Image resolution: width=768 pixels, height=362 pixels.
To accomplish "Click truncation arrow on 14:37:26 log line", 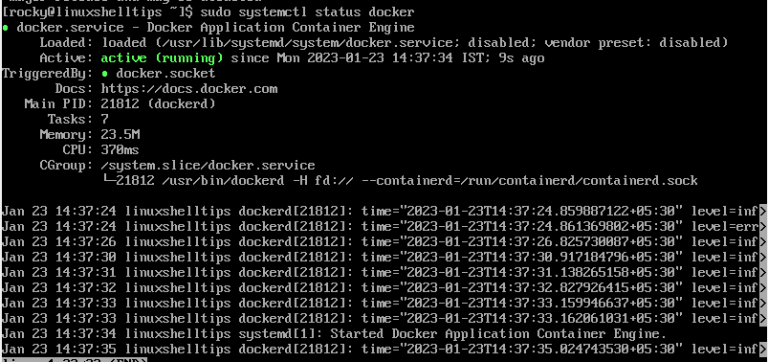I will click(x=763, y=242).
